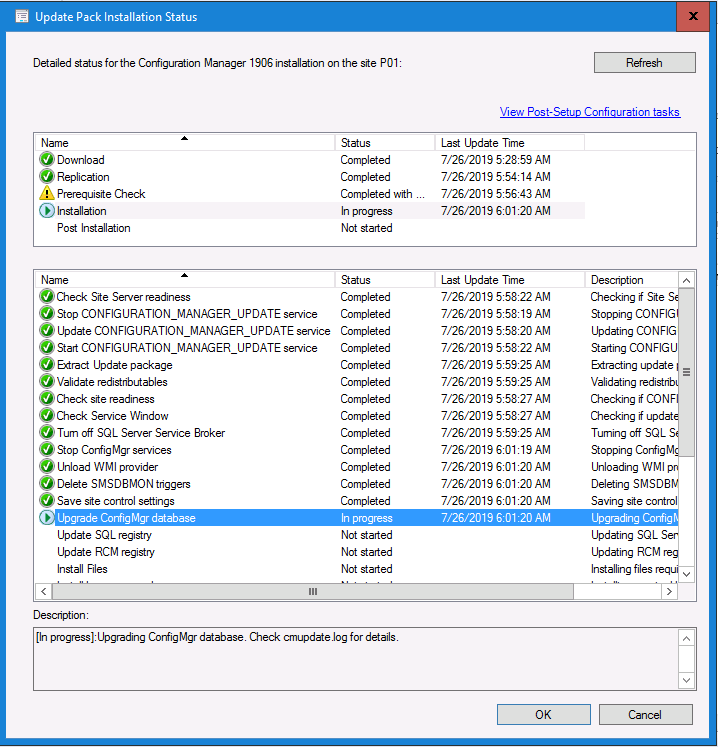The width and height of the screenshot is (718, 747).
Task: Sort lower list by Status column header
Action: click(385, 280)
